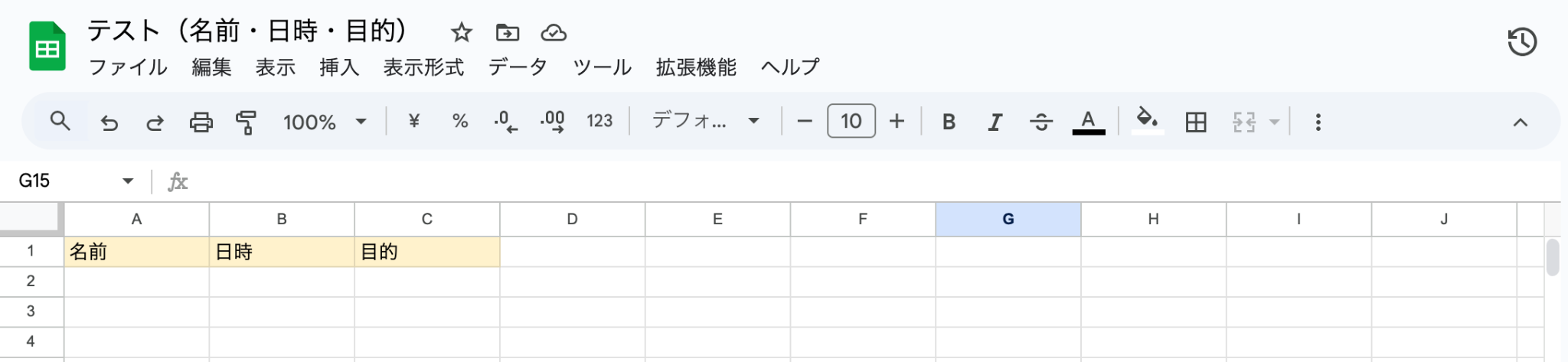Toggle bold formatting
The image size is (1568, 362).
[949, 122]
